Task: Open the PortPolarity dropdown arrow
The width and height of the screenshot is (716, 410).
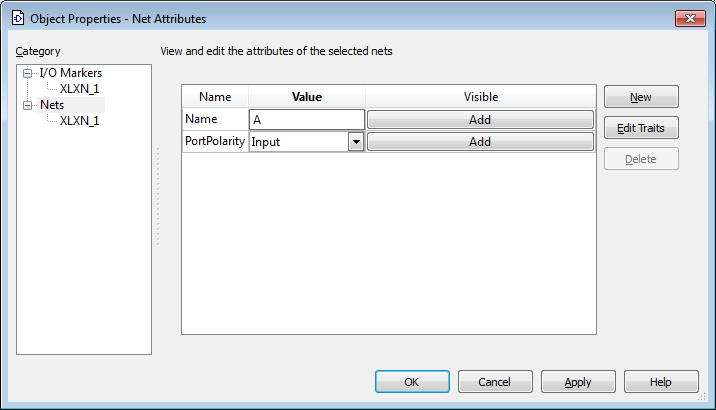Action: click(x=355, y=142)
